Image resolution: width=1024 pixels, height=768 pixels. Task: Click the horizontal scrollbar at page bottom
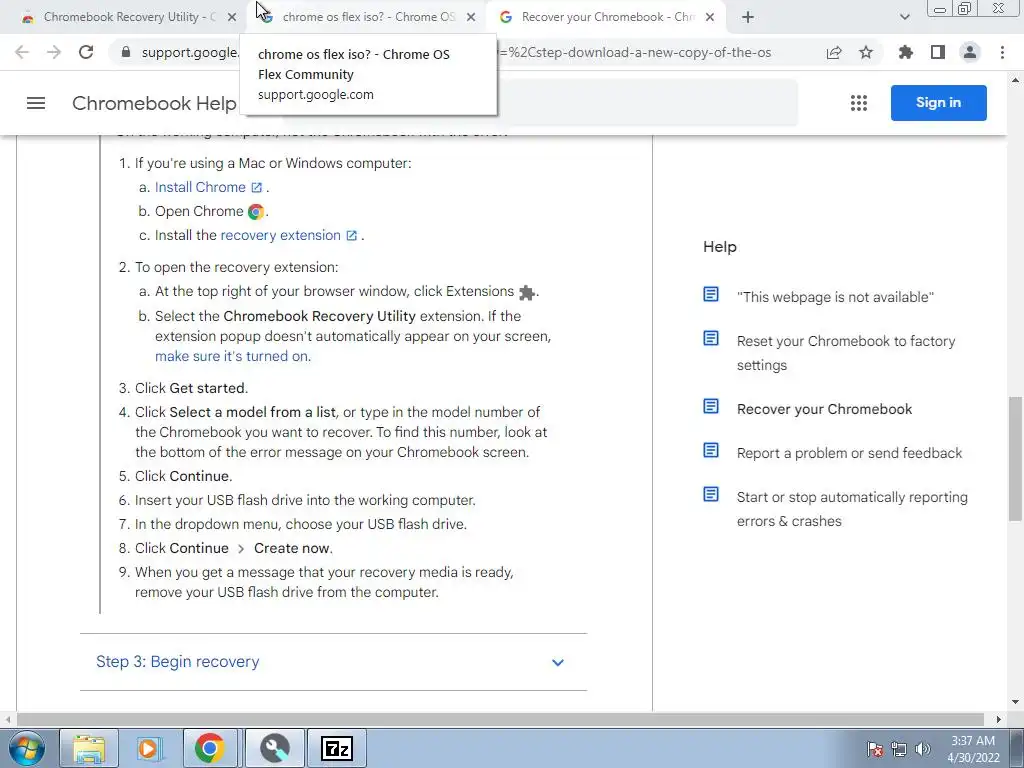coord(500,719)
